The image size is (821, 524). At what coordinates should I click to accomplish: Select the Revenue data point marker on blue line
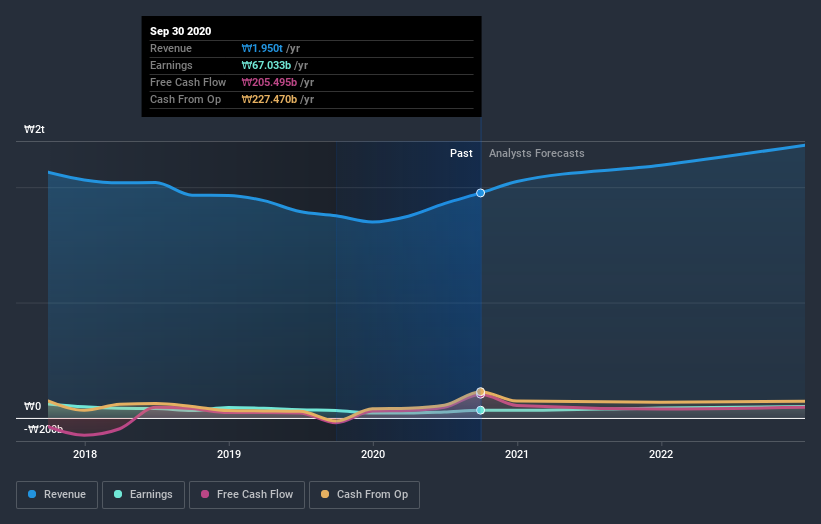[x=481, y=193]
